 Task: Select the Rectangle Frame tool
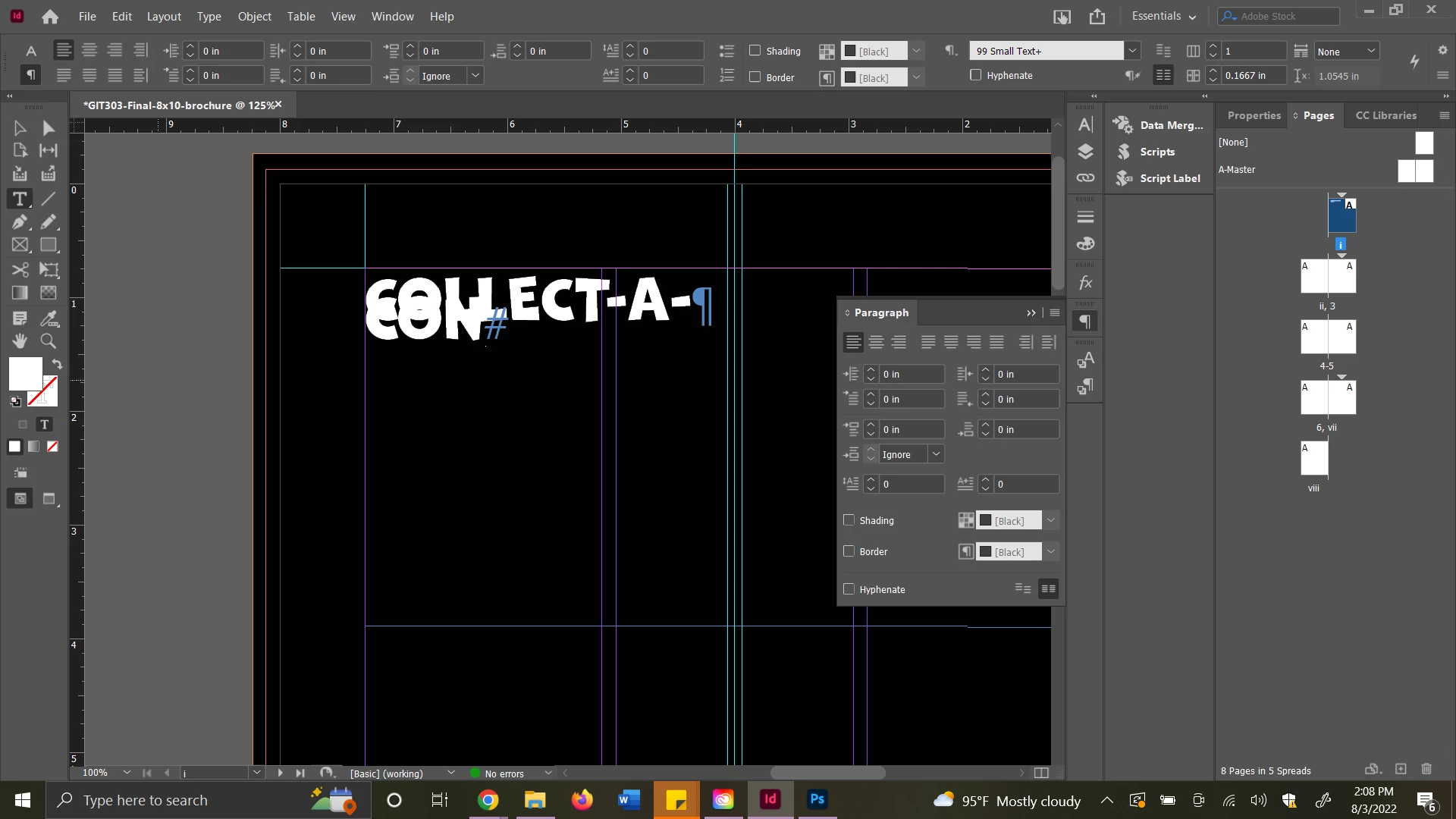[x=20, y=245]
